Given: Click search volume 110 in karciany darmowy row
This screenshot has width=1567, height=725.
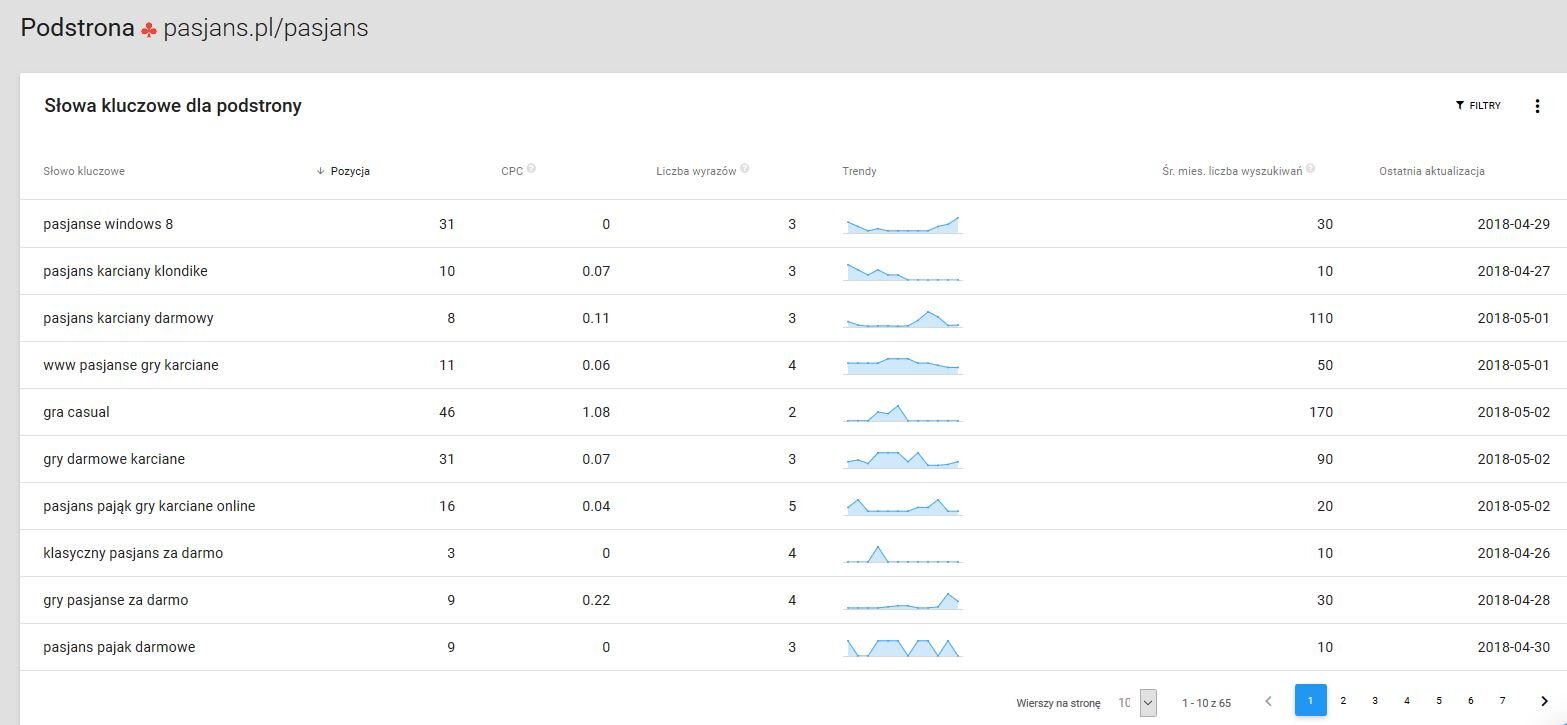Looking at the screenshot, I should (x=1320, y=318).
